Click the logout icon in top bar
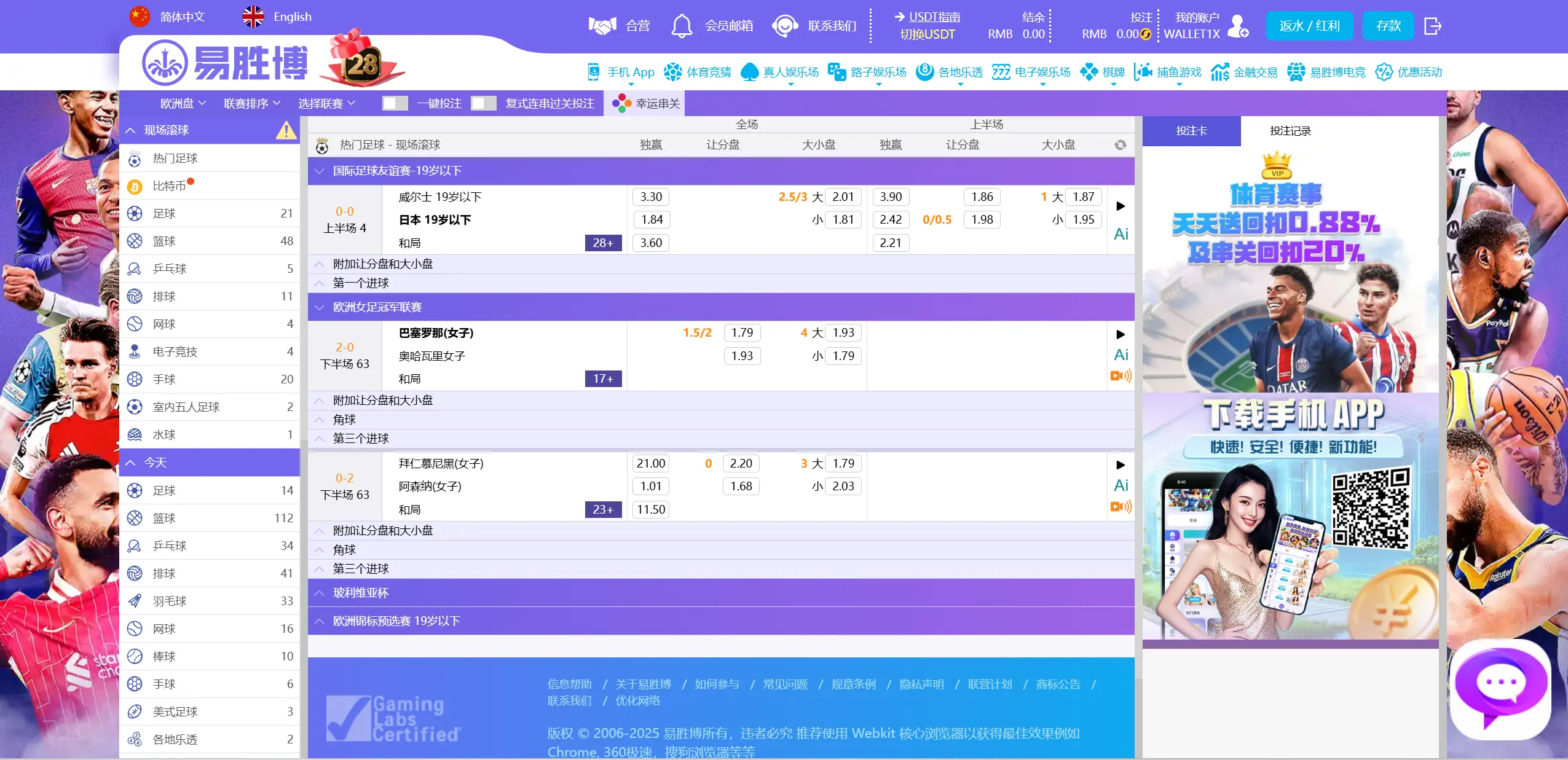The width and height of the screenshot is (1568, 760). tap(1432, 26)
